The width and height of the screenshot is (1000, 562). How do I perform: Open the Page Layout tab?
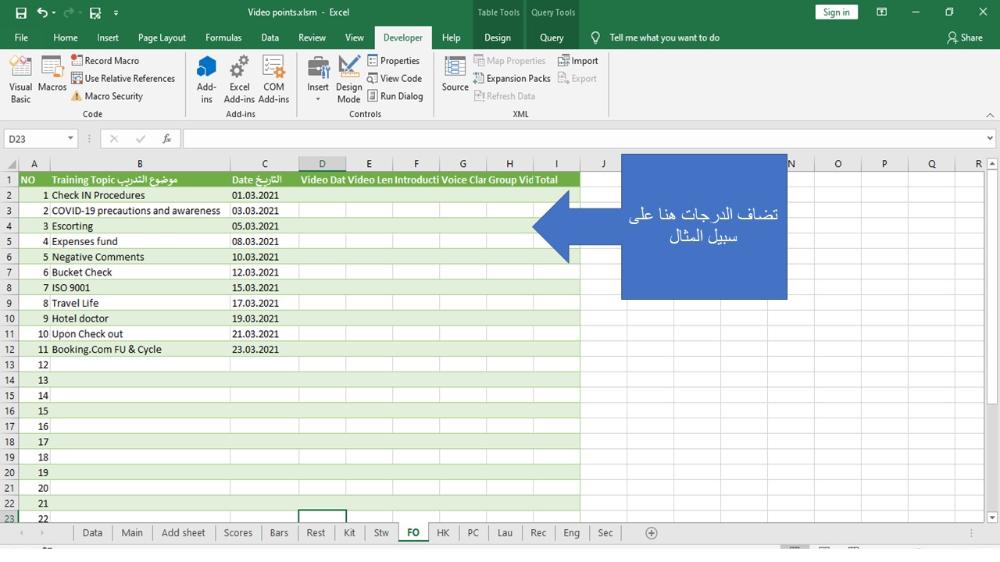(x=162, y=38)
